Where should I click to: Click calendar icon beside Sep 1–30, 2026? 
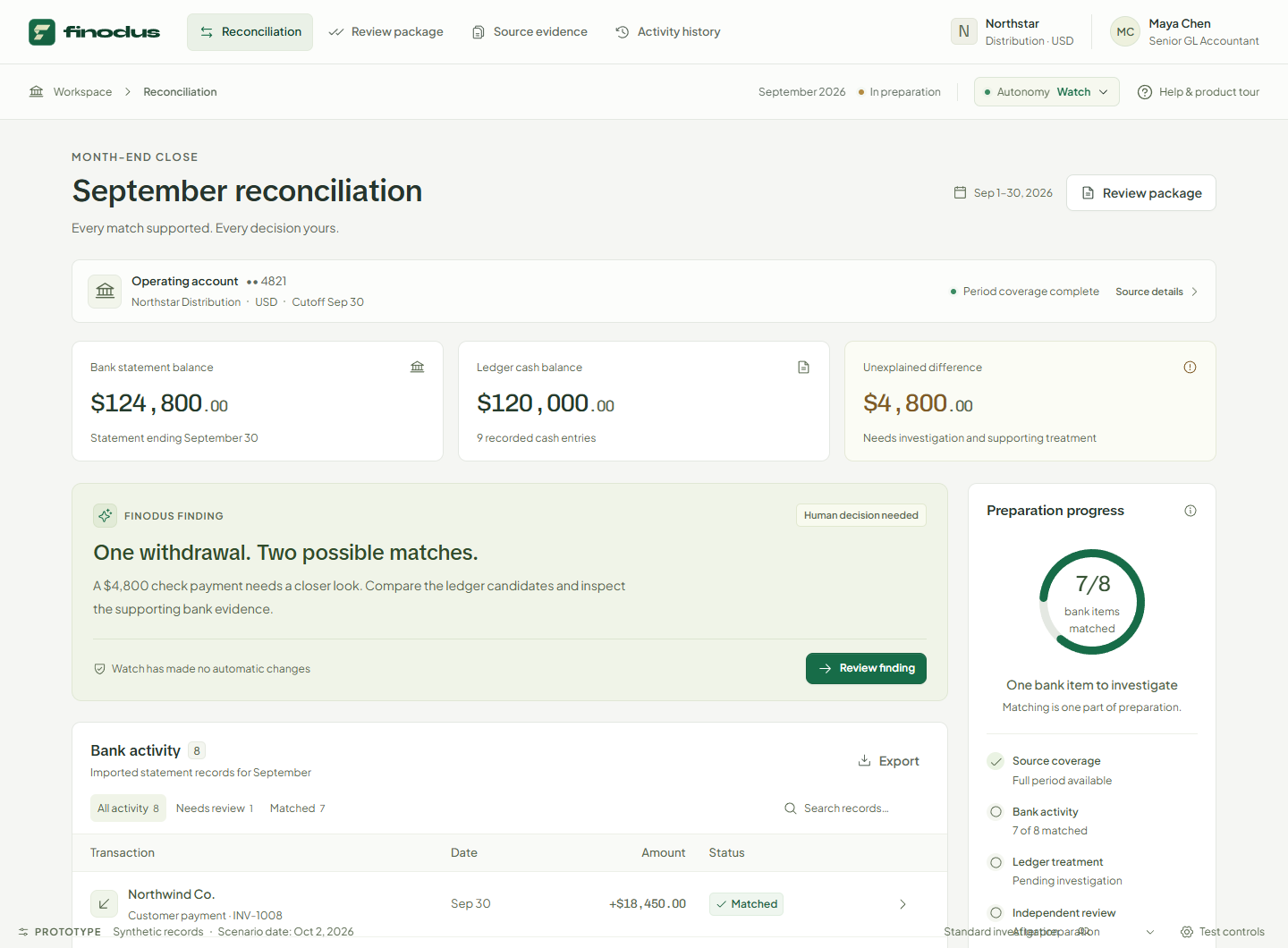pyautogui.click(x=960, y=192)
